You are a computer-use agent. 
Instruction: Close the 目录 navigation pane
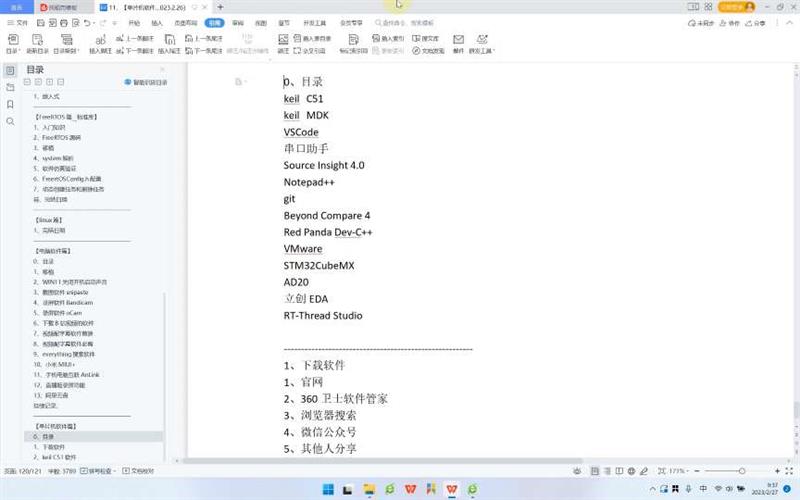163,69
